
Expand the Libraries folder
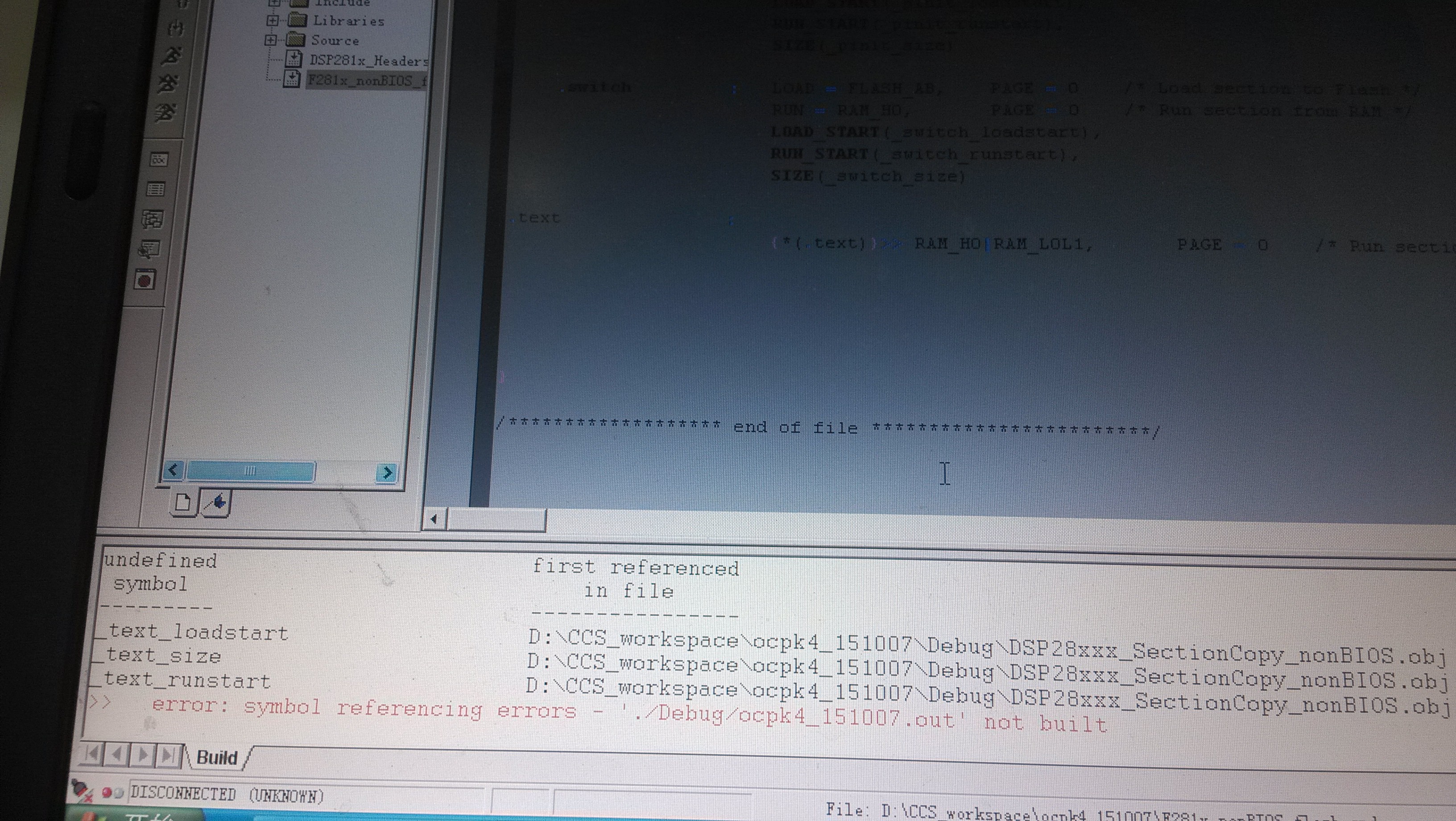point(273,21)
